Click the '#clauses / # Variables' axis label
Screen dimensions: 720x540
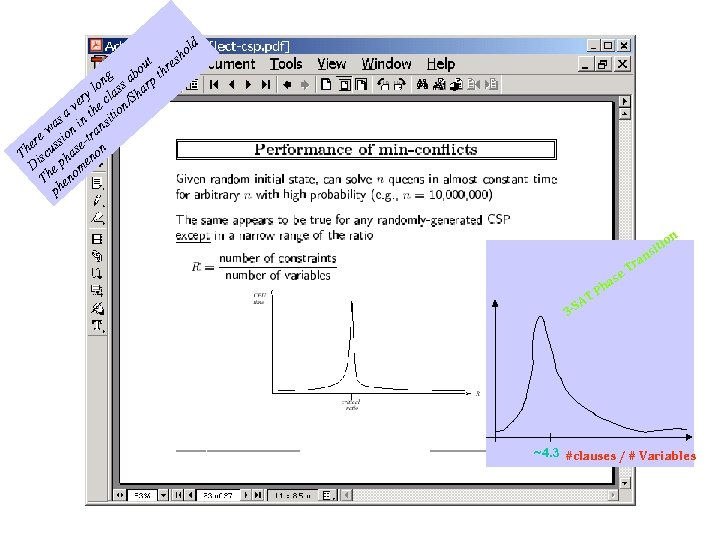pos(630,456)
